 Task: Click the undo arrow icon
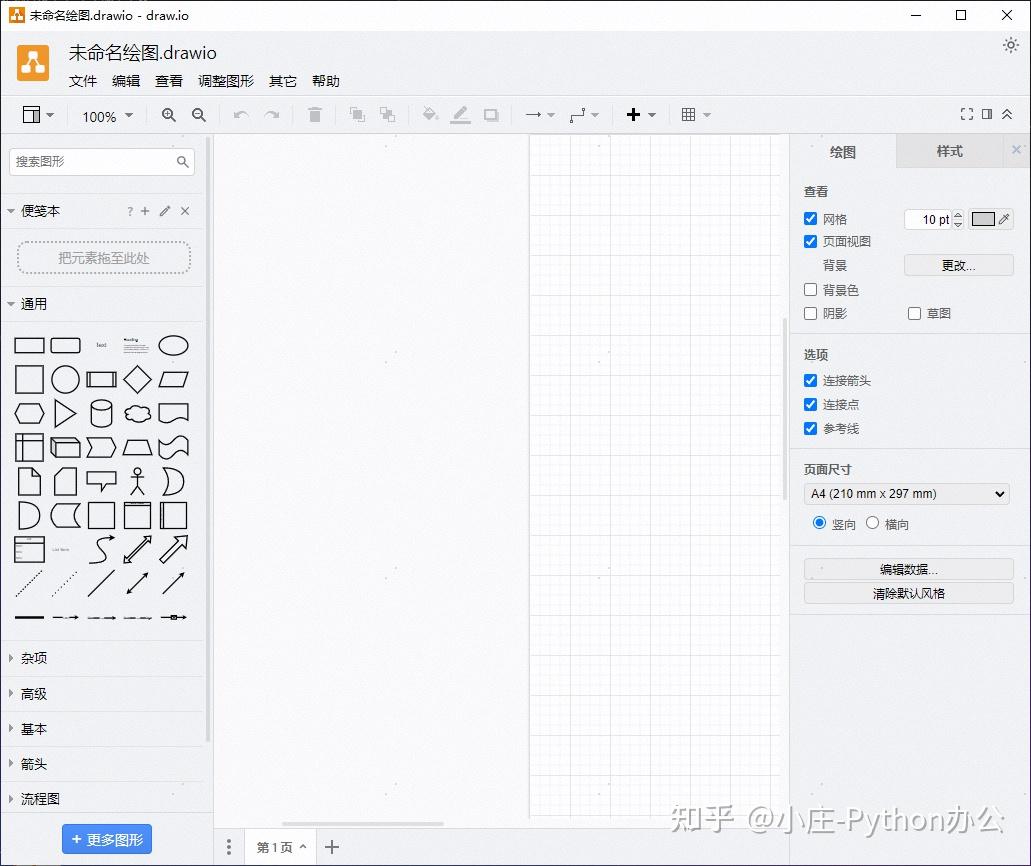(x=241, y=115)
